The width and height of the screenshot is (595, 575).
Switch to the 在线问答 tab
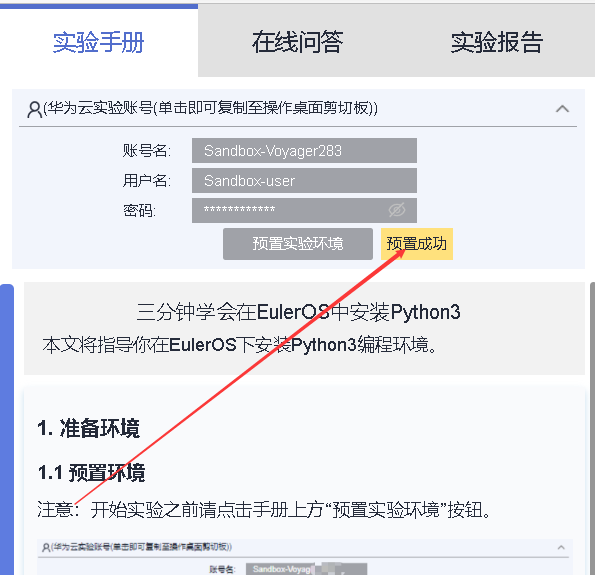coord(298,42)
